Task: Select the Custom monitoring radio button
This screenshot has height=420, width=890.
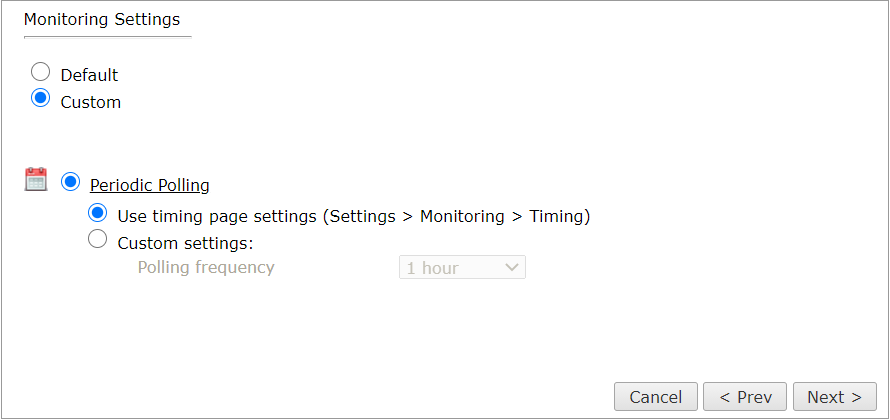Action: click(40, 98)
